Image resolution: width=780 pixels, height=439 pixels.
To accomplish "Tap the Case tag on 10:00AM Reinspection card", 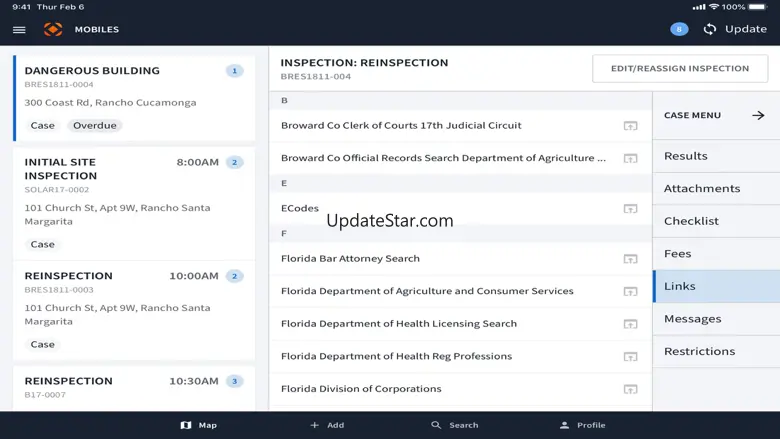I will point(42,344).
